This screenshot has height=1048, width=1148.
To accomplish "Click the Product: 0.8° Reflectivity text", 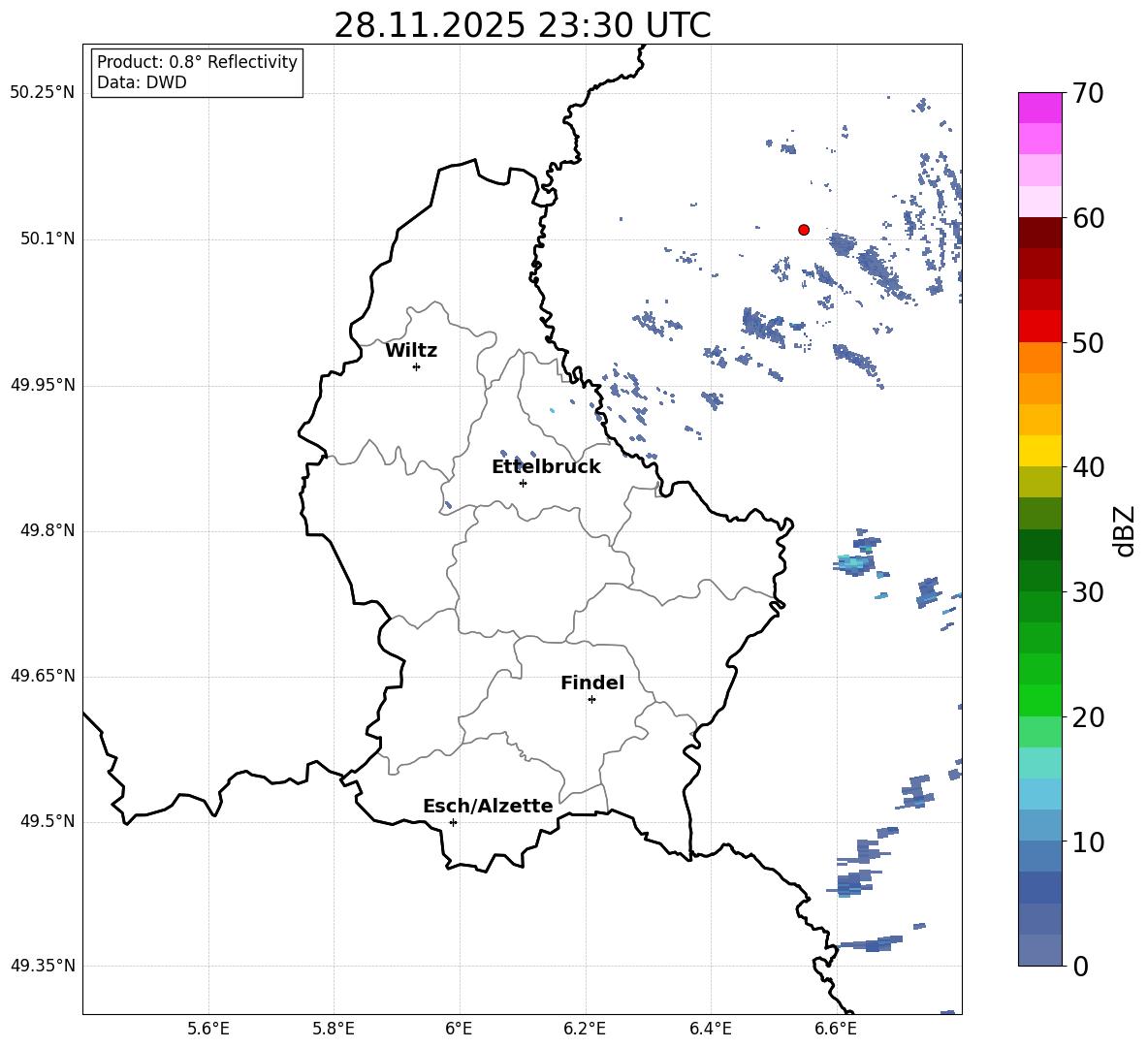I will click(197, 62).
